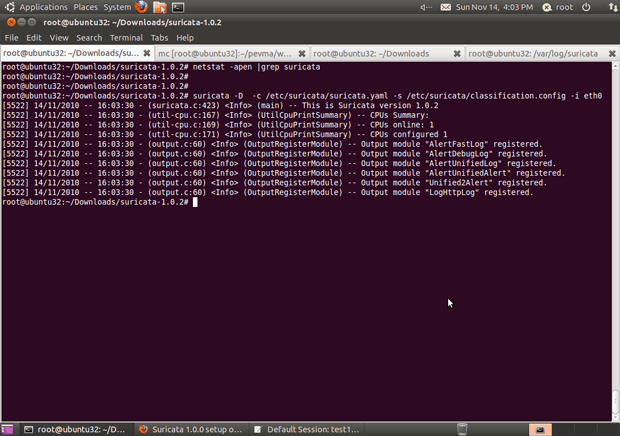This screenshot has width=620, height=436.
Task: Click the "Unified2Alert" registered line
Action: click(275, 183)
